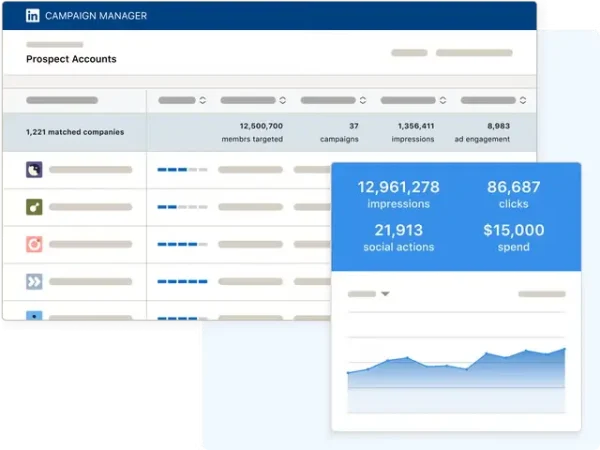Click the $15,000 spend metric
This screenshot has width=600, height=450.
click(514, 238)
